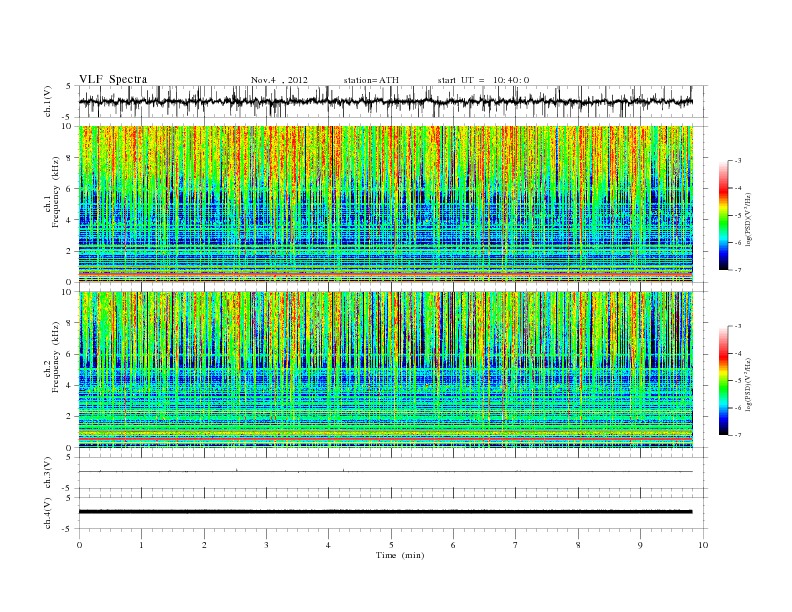
Task: Click the 'ch.1(V)' waveform axis label
Action: [x=48, y=101]
